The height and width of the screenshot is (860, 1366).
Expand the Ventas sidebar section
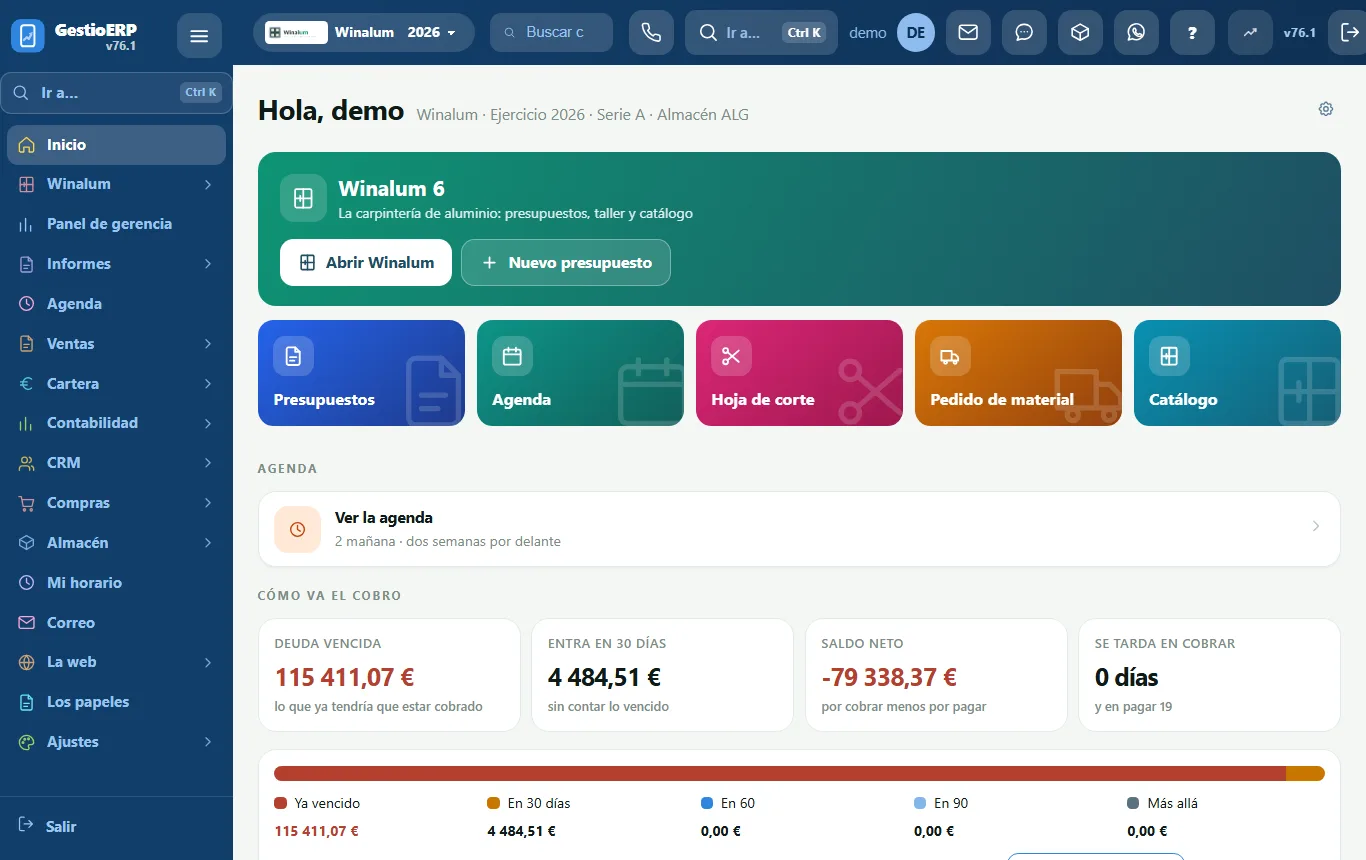[x=116, y=344]
